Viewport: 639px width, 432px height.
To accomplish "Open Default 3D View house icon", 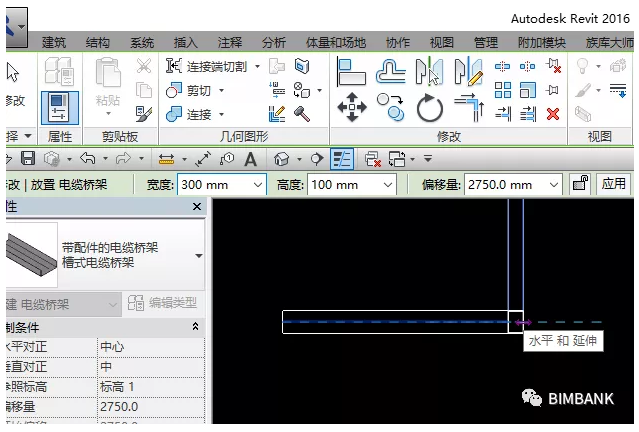I will tap(282, 159).
